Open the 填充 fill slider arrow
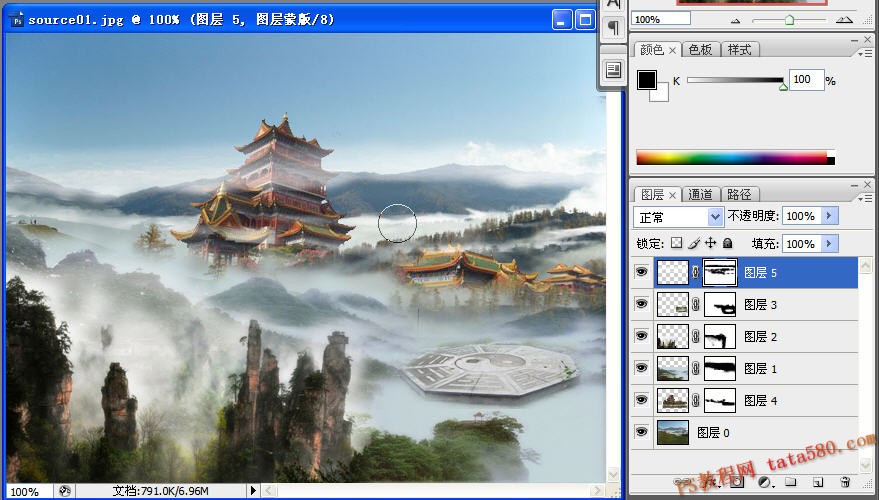Screen dimensions: 879x500 (829, 244)
